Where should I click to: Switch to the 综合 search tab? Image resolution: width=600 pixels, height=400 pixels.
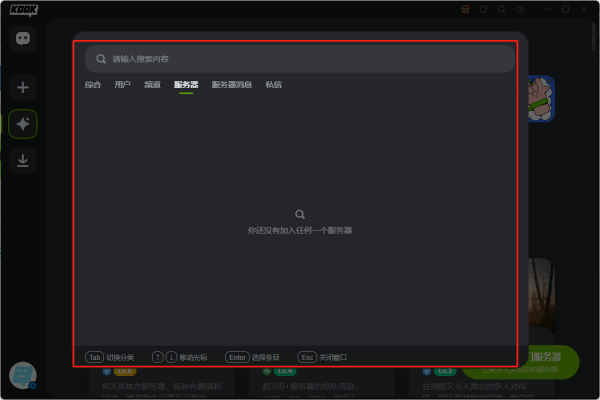93,85
